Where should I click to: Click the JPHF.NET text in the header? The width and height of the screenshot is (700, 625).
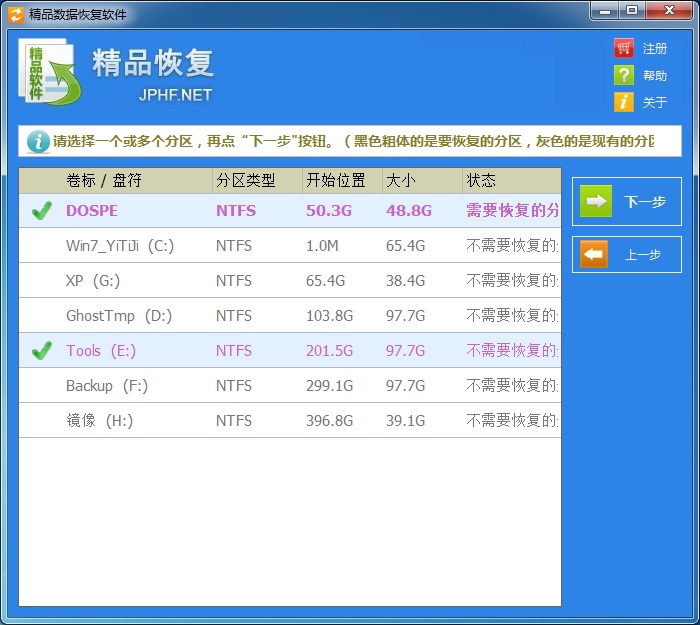(x=175, y=95)
